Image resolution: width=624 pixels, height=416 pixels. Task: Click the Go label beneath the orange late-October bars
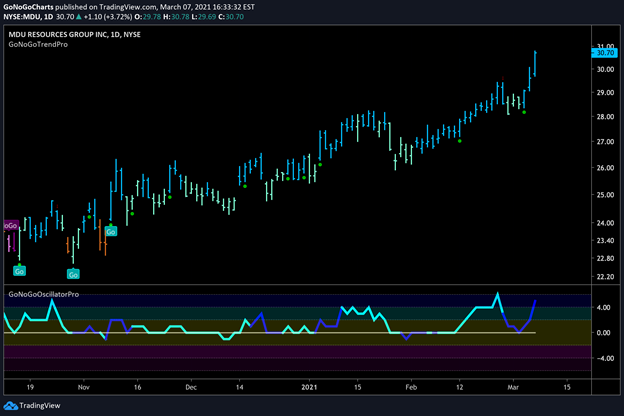click(73, 274)
